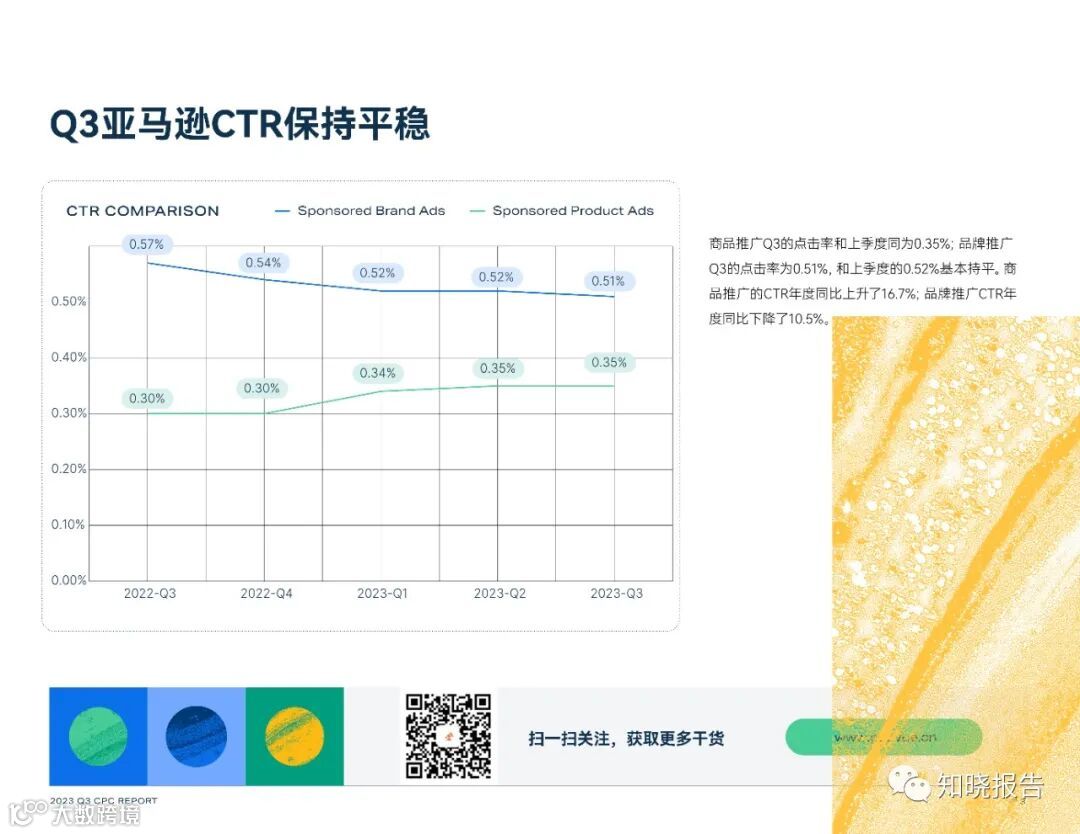Click the green website URL pill button
The image size is (1080, 834).
pos(884,737)
